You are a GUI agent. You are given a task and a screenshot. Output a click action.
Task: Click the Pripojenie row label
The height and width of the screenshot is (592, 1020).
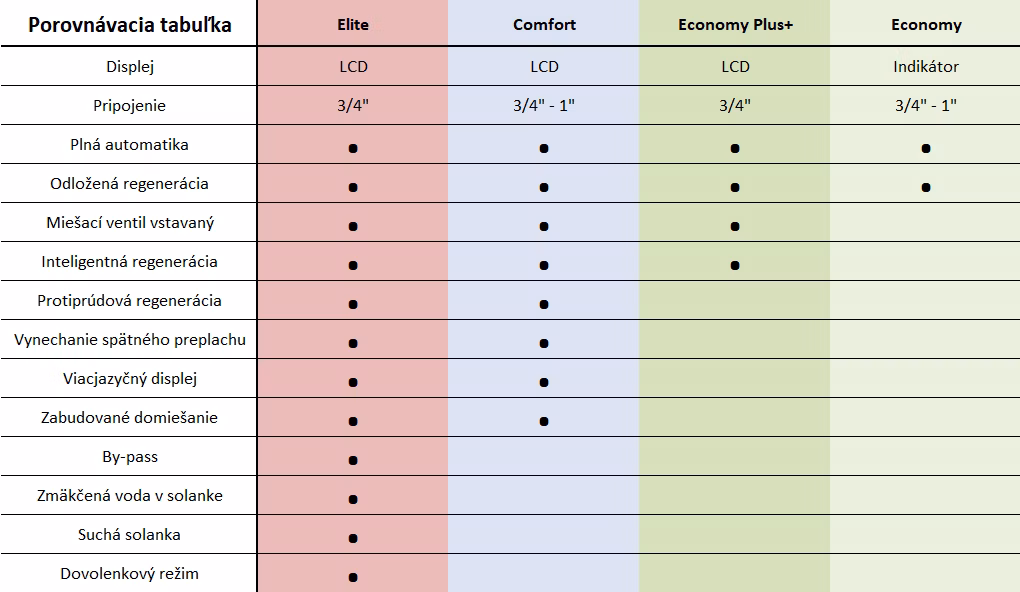(x=129, y=105)
